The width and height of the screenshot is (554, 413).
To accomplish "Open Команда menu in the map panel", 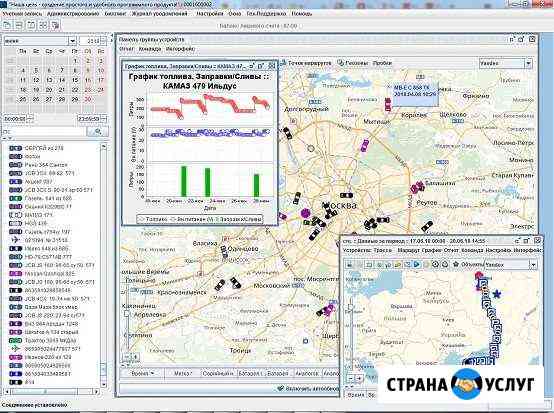I will (x=149, y=49).
